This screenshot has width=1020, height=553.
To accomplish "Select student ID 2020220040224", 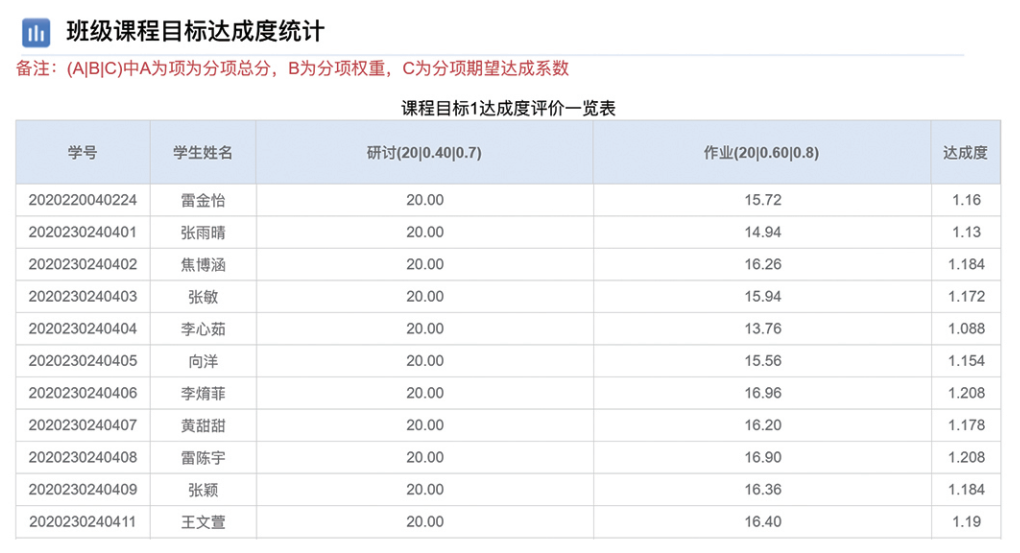I will click(83, 200).
